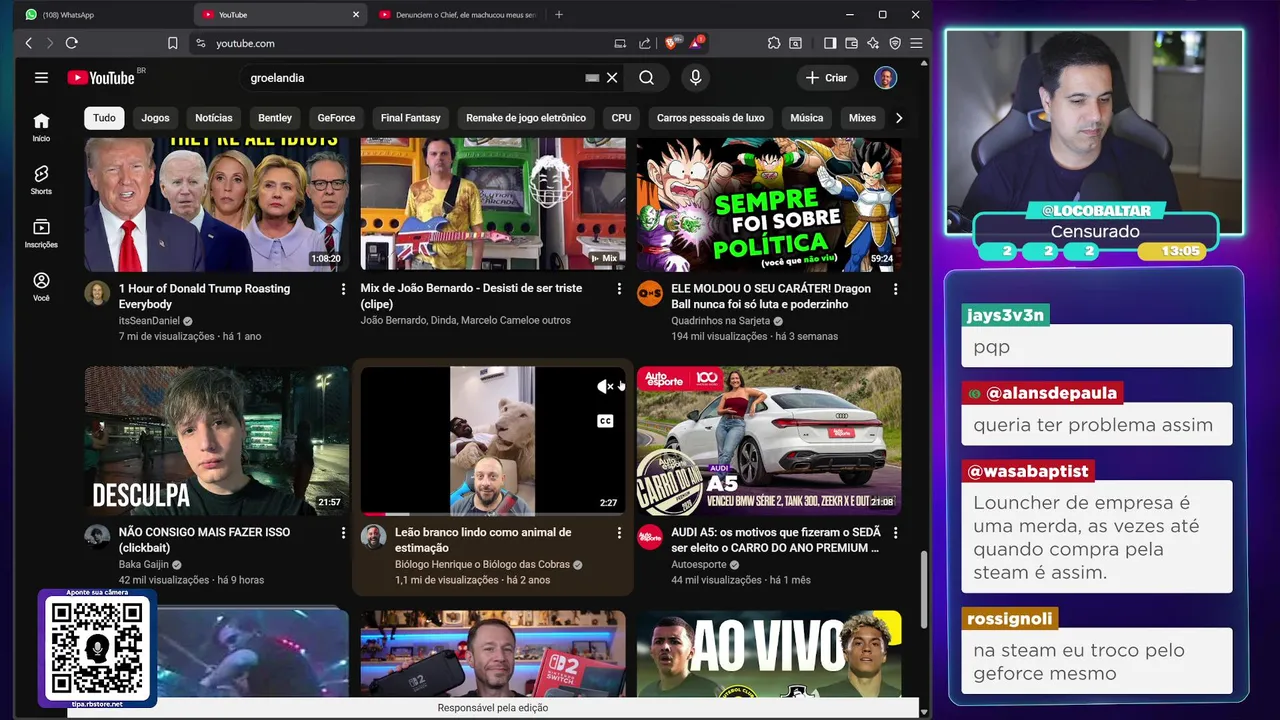Open the João Bernardo mix thumbnail
The image size is (1280, 720).
493,204
